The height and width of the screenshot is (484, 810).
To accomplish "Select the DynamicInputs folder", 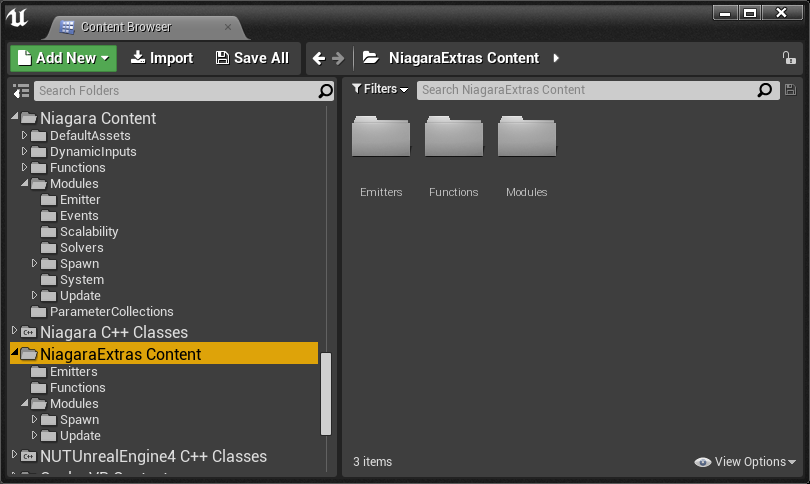I will point(93,151).
